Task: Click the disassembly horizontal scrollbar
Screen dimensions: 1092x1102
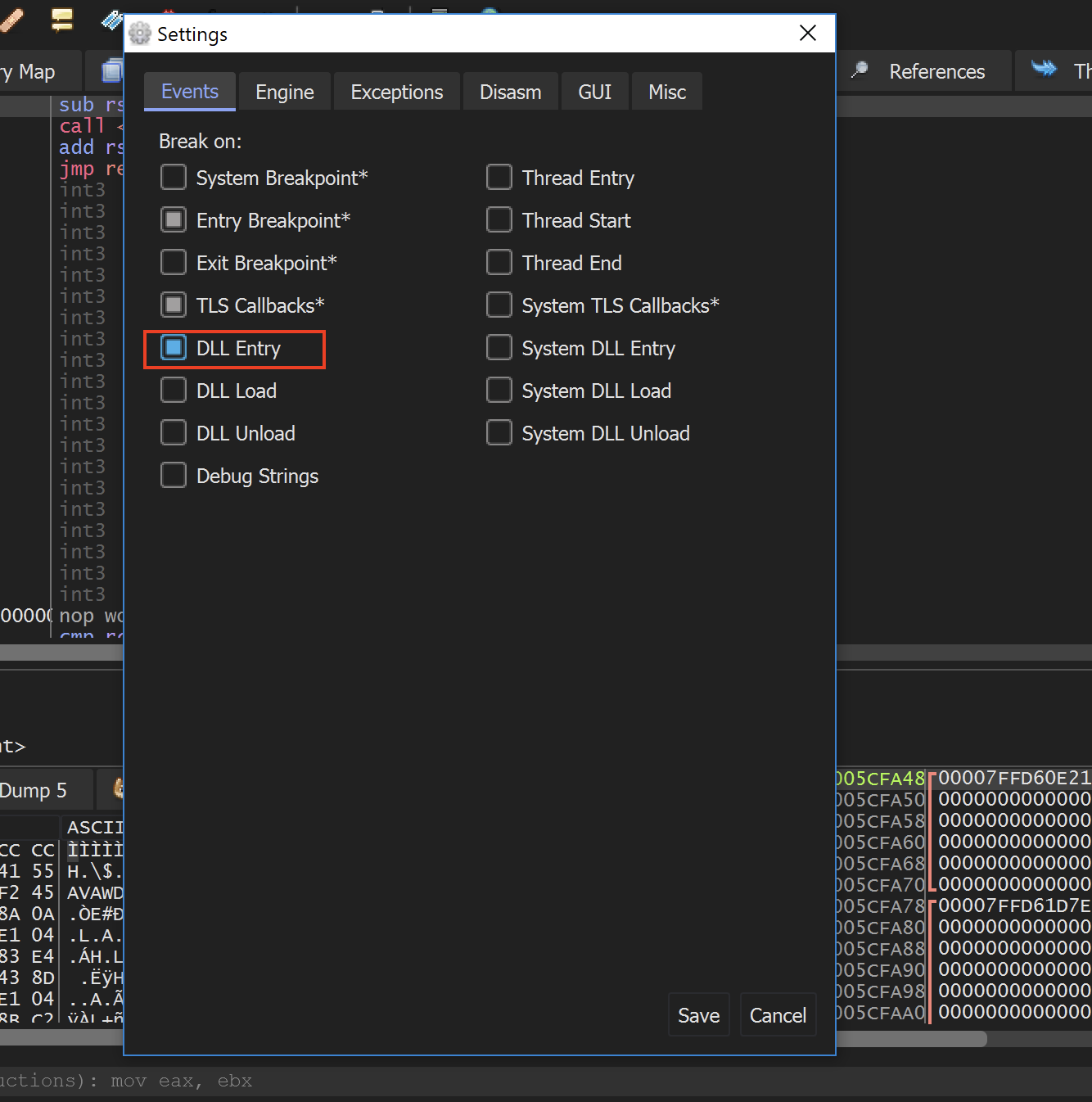Action: pos(61,652)
